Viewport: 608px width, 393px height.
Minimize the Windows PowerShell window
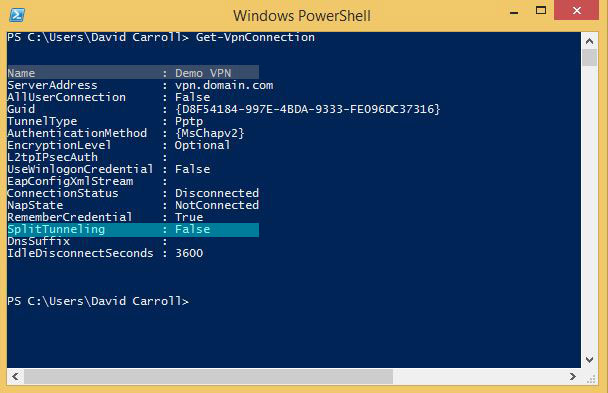514,12
